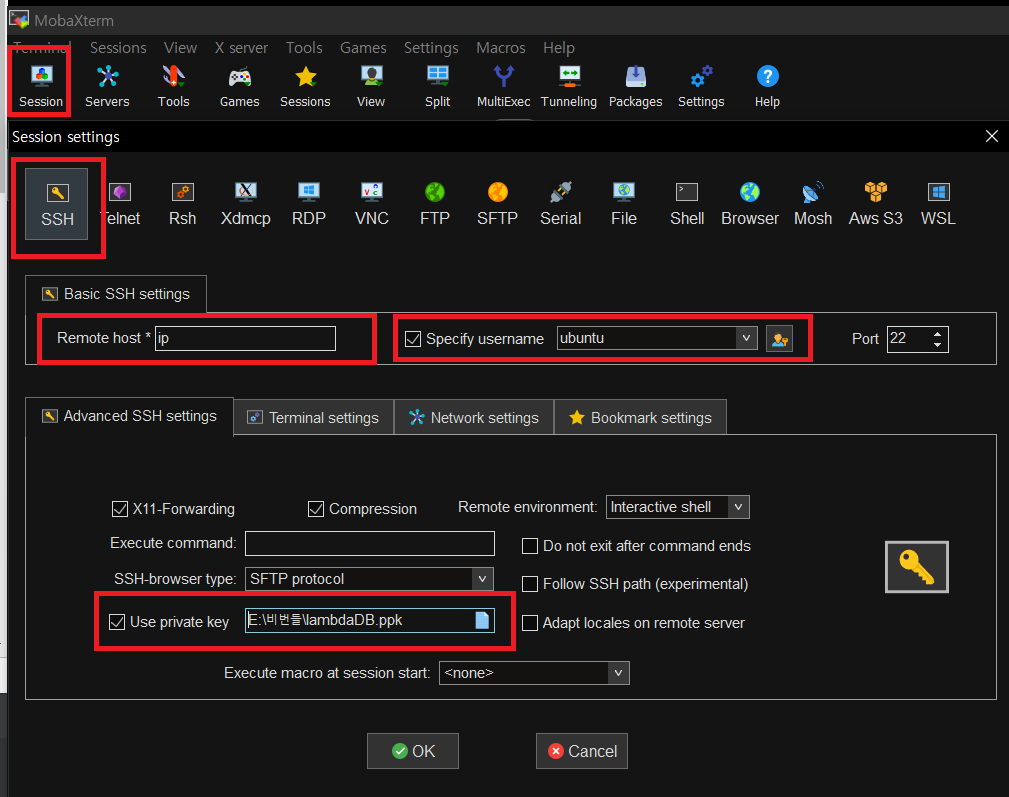1009x797 pixels.
Task: Select the File session type
Action: coord(624,204)
